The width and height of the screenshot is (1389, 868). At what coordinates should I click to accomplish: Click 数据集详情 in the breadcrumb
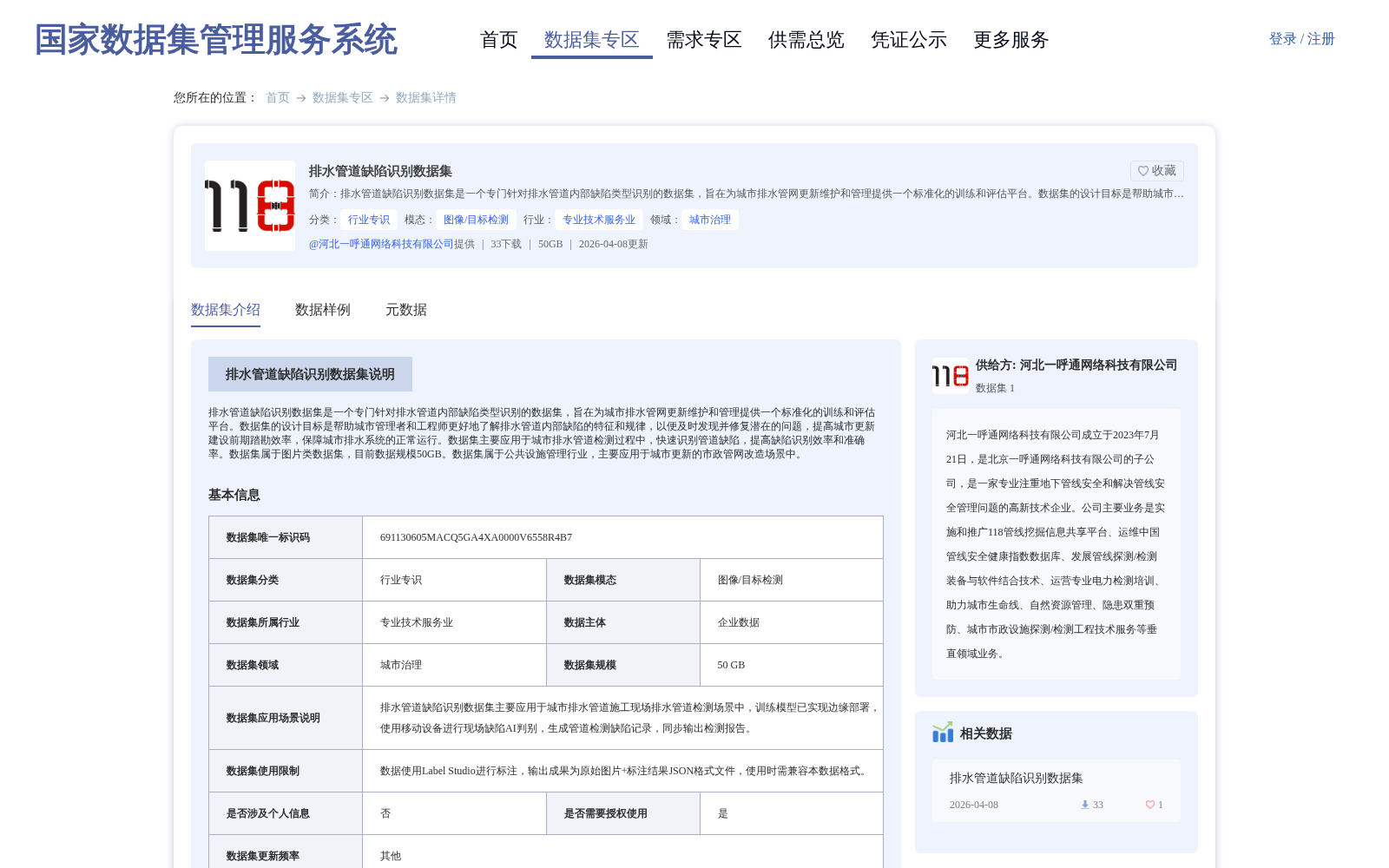click(x=426, y=97)
